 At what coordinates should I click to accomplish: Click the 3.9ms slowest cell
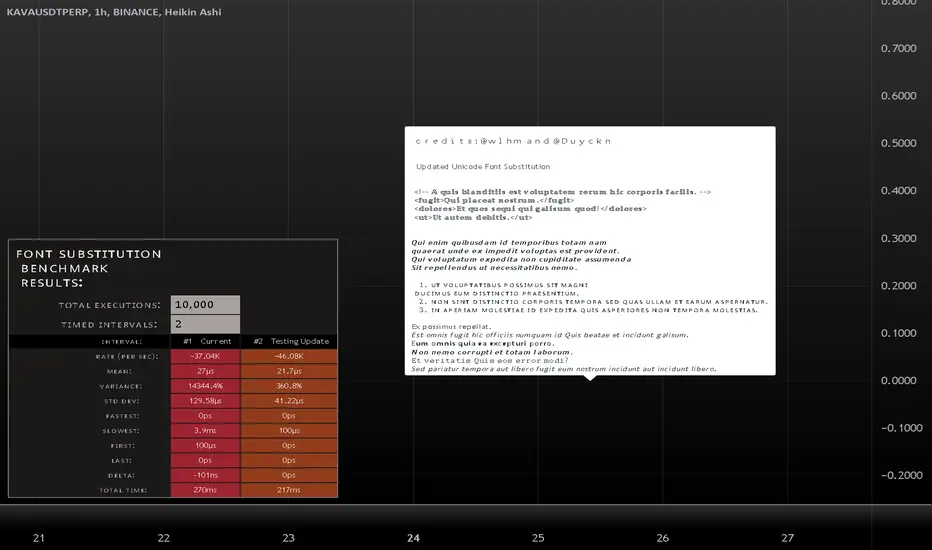206,430
